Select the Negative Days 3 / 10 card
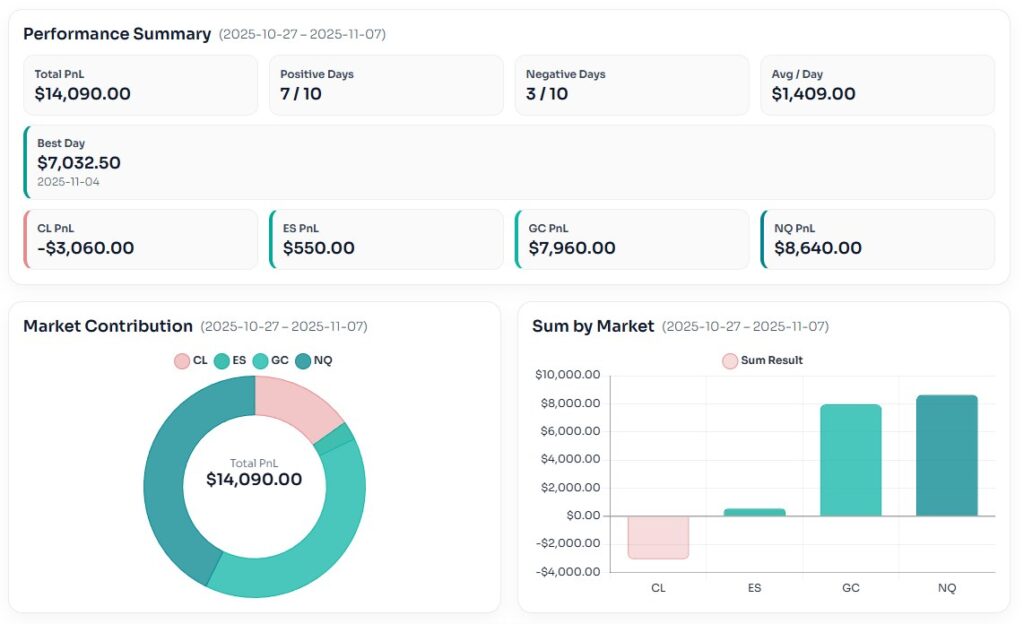The height and width of the screenshot is (624, 1024). 631,85
